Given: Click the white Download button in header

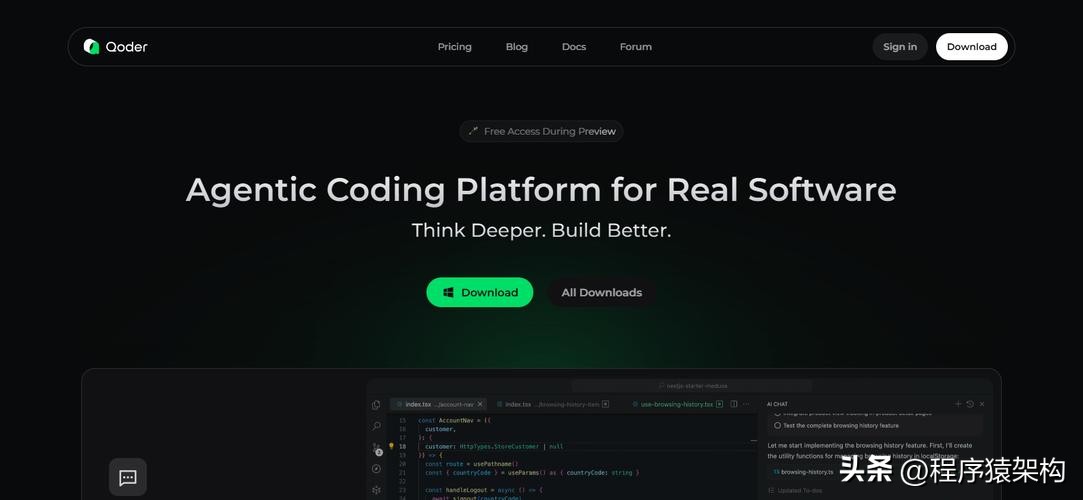Looking at the screenshot, I should click(971, 47).
